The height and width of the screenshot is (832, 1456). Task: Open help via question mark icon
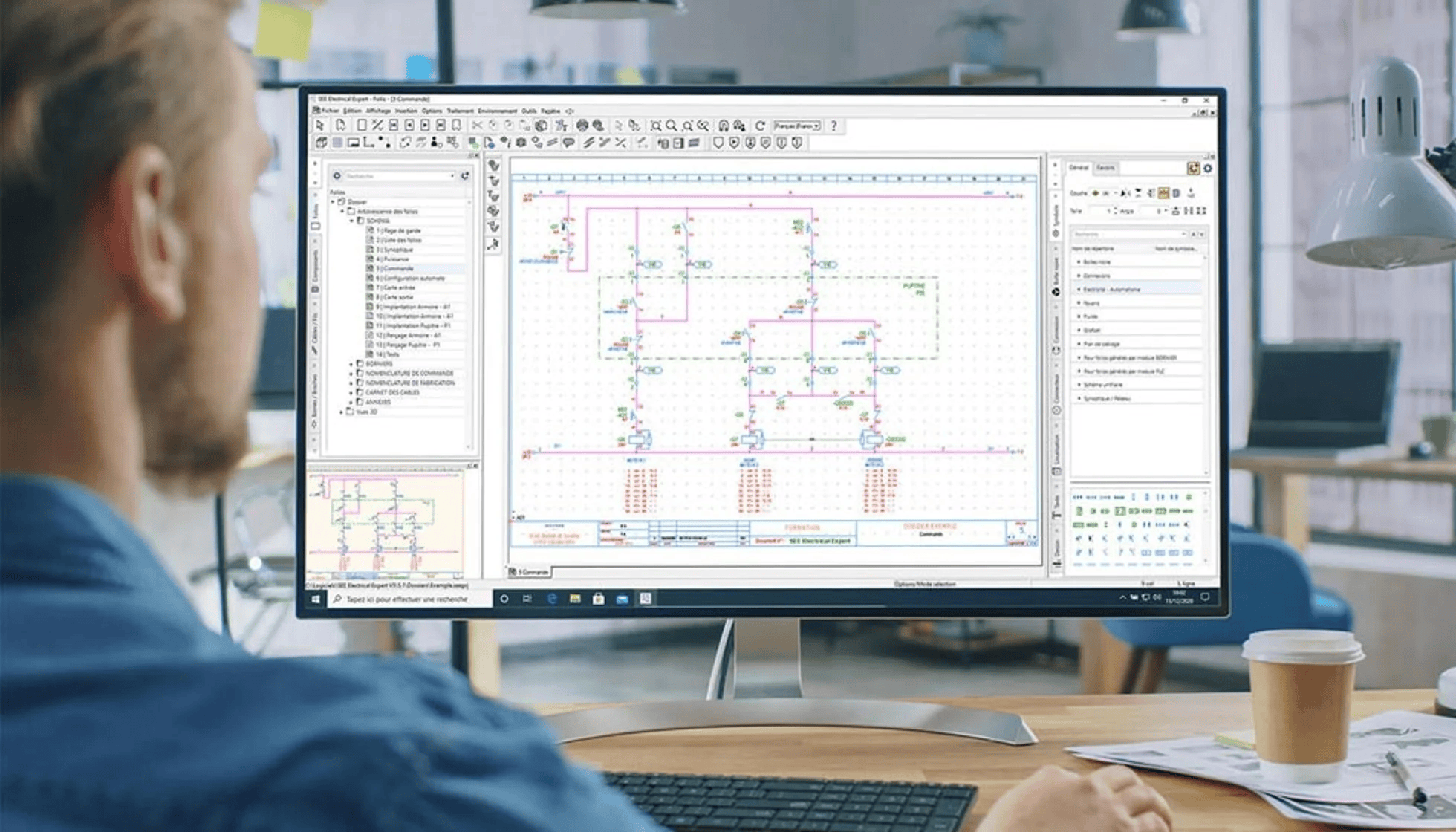click(x=833, y=126)
